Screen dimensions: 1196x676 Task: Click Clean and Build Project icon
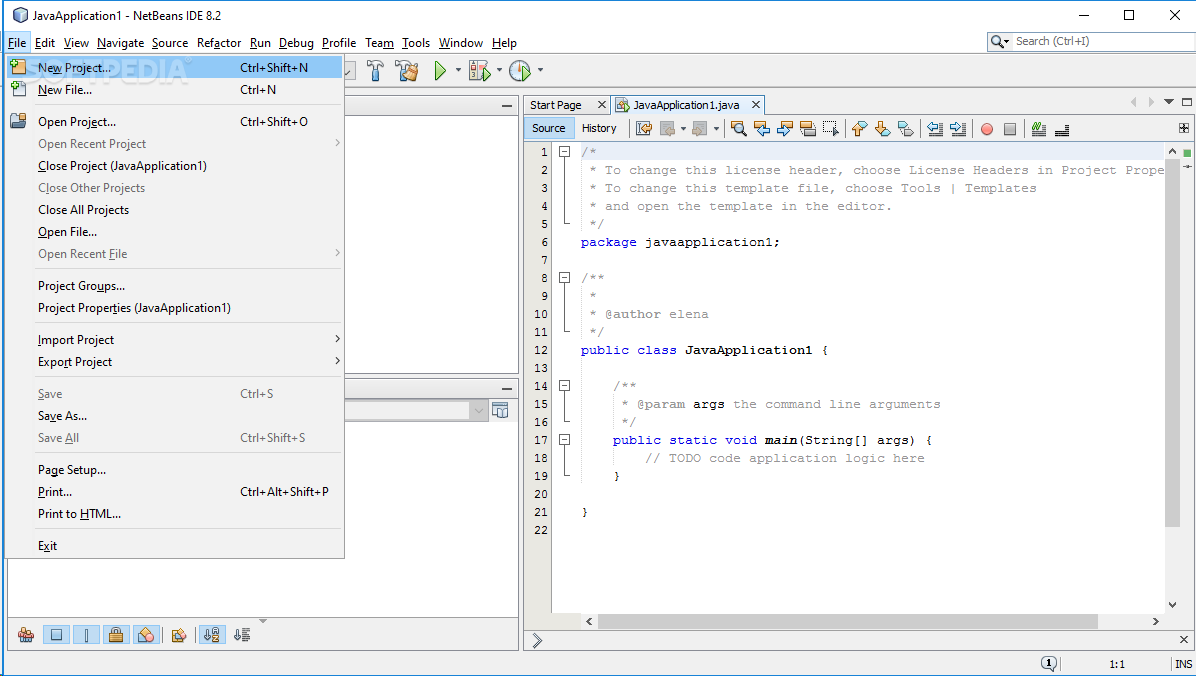[407, 70]
